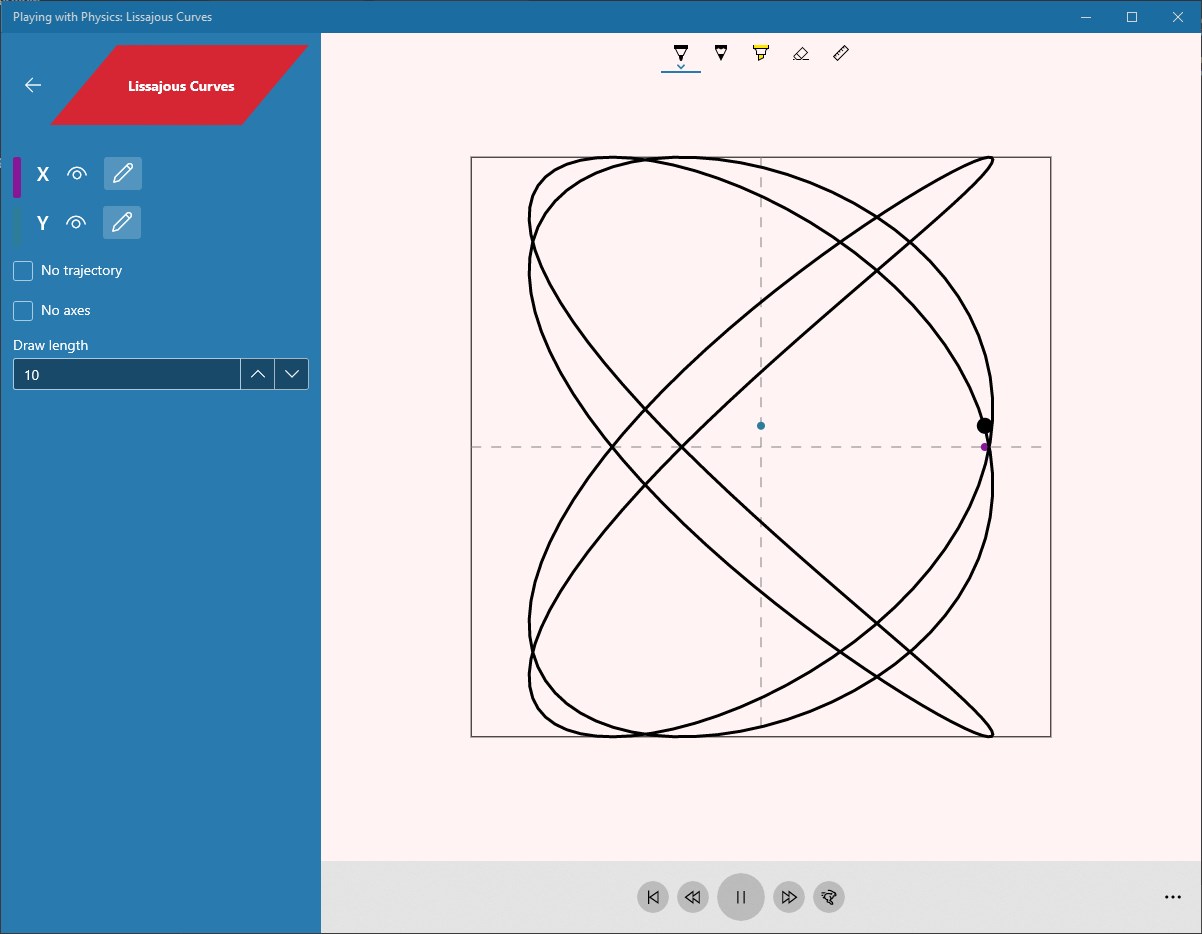Screen dimensions: 1202x934
Task: Click the teal Y color bar
Action: point(17,226)
